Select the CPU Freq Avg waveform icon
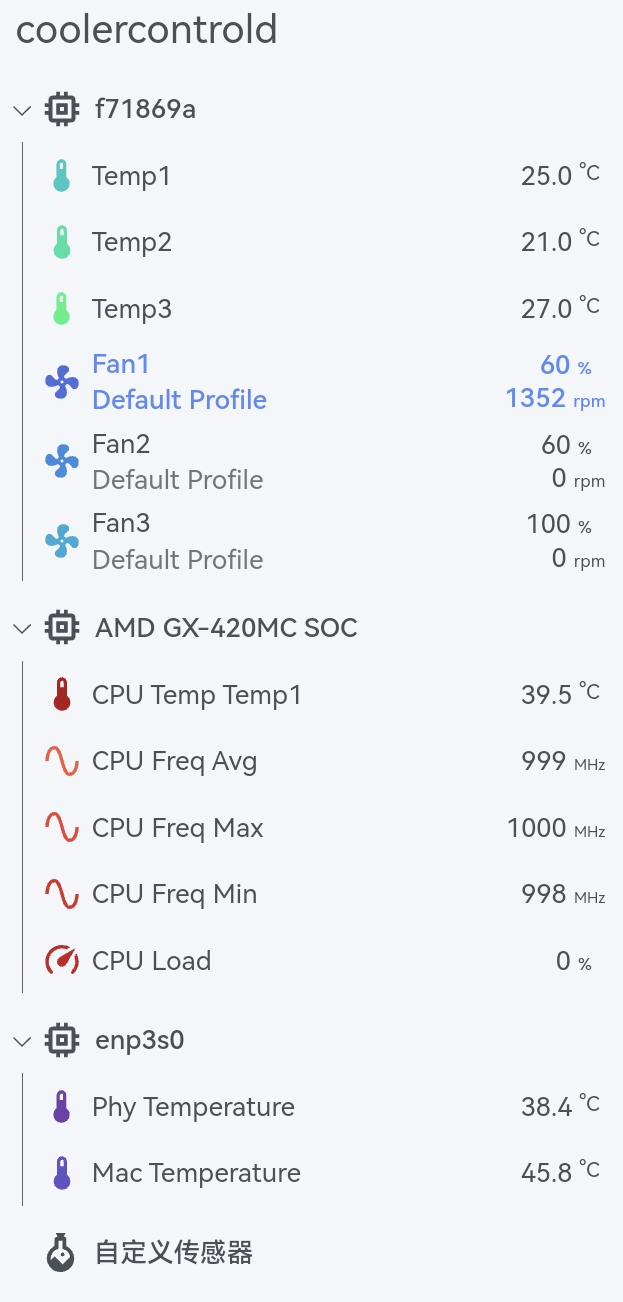This screenshot has height=1302, width=623. pos(62,760)
